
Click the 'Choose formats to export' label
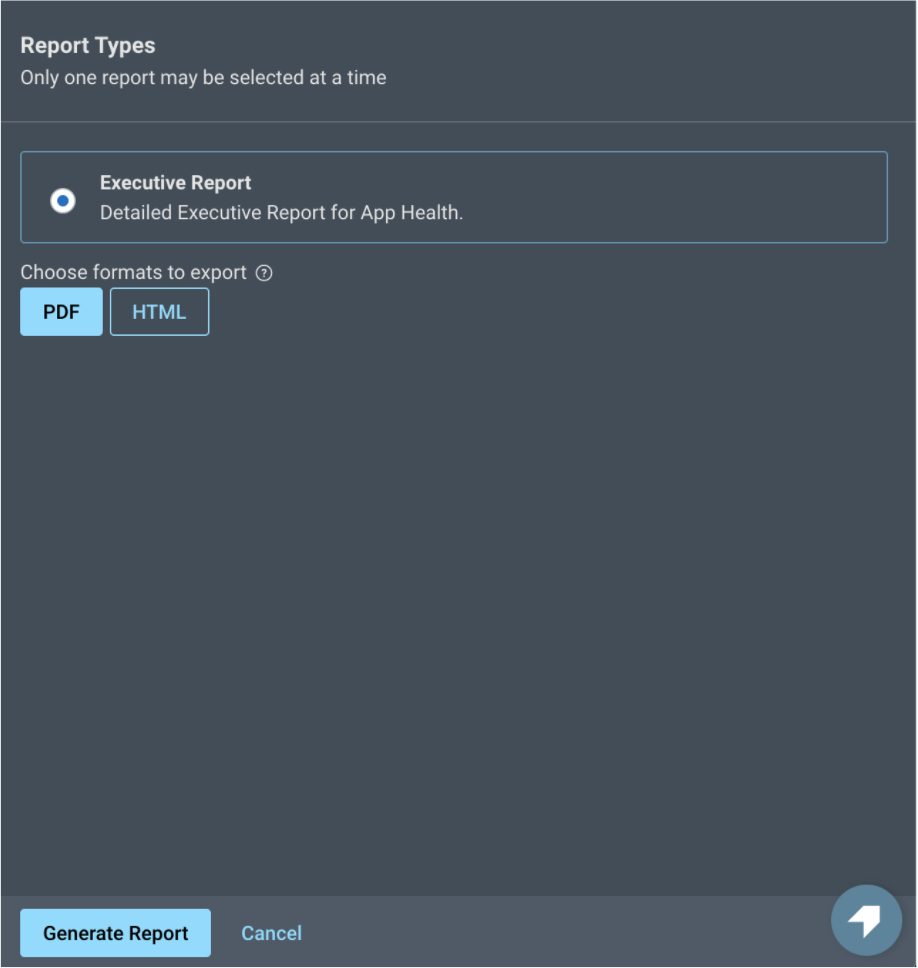(x=133, y=273)
